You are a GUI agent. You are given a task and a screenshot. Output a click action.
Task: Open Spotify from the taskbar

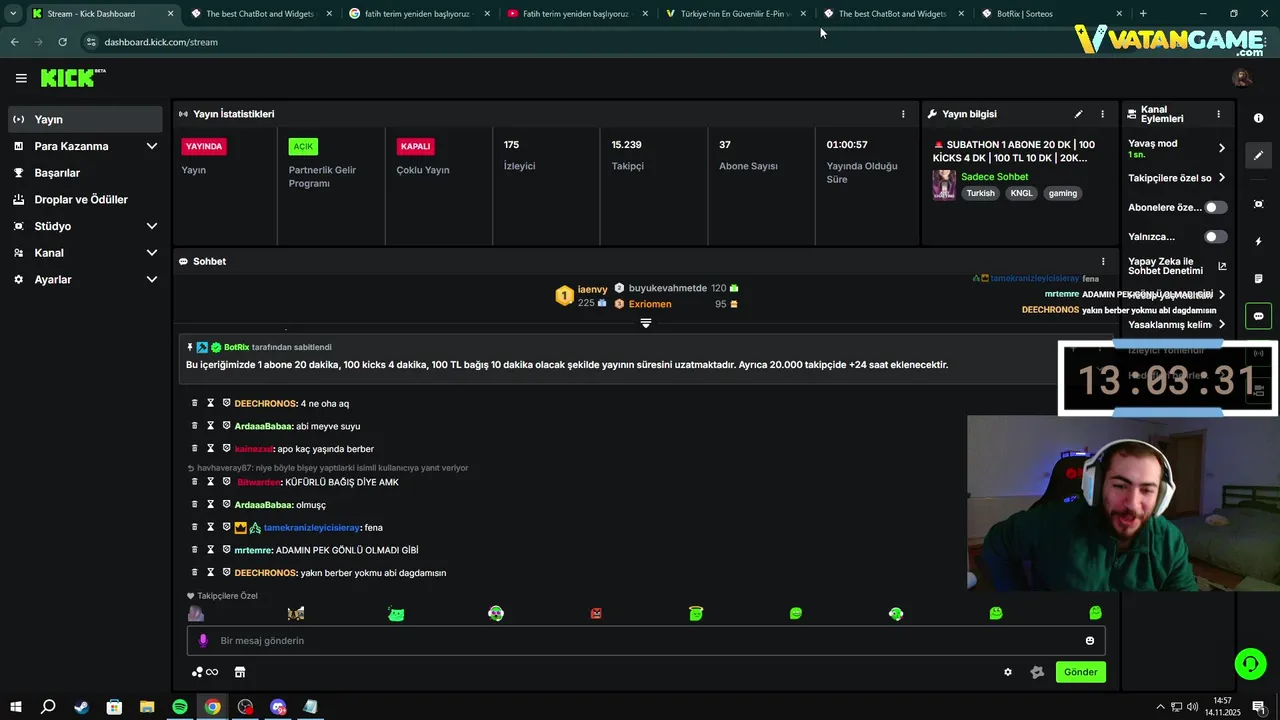[180, 707]
